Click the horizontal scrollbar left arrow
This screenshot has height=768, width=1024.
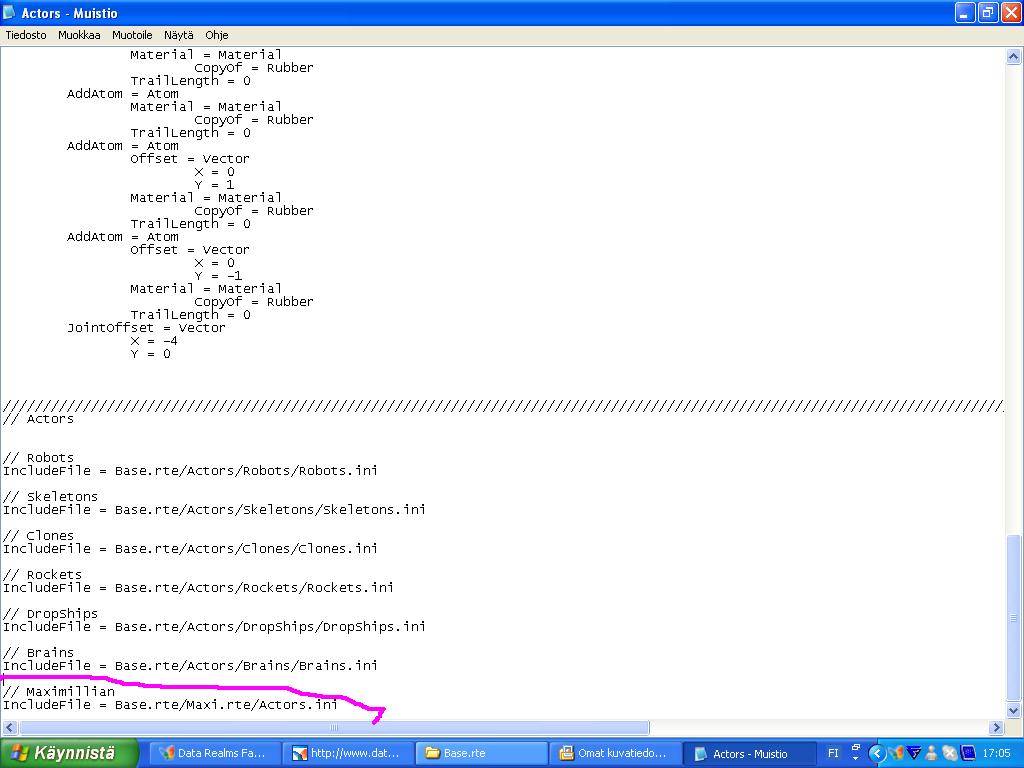pyautogui.click(x=10, y=728)
